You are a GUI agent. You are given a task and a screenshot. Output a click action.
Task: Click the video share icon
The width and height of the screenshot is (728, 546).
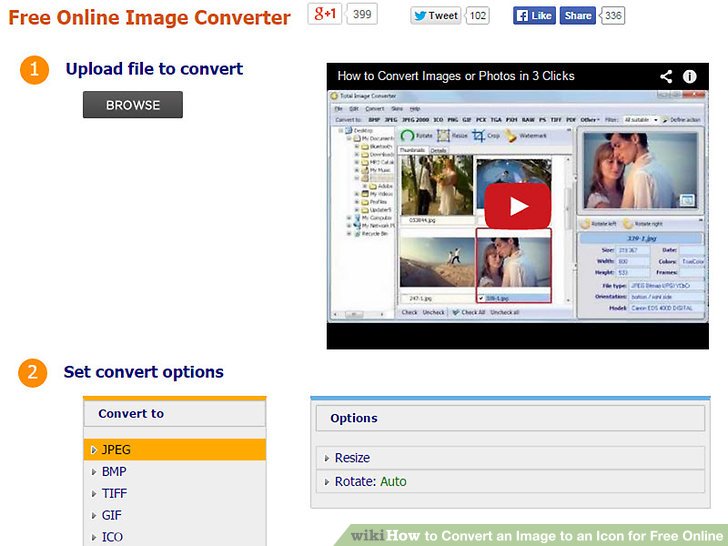666,76
